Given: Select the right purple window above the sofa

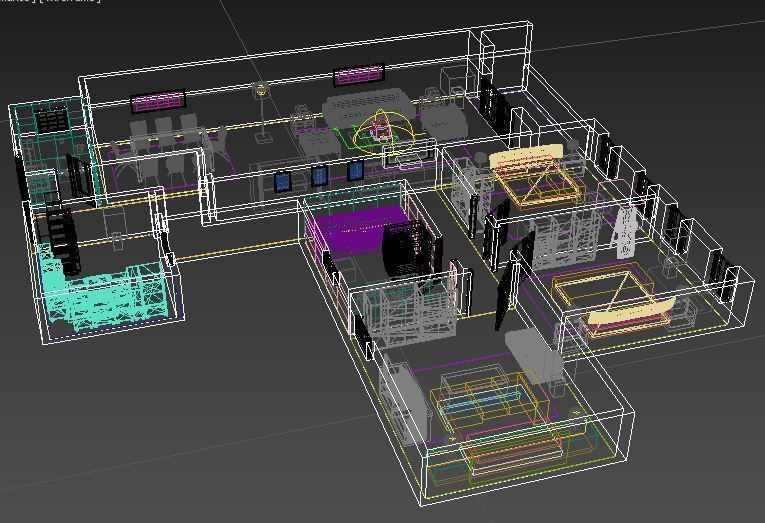Looking at the screenshot, I should [359, 75].
